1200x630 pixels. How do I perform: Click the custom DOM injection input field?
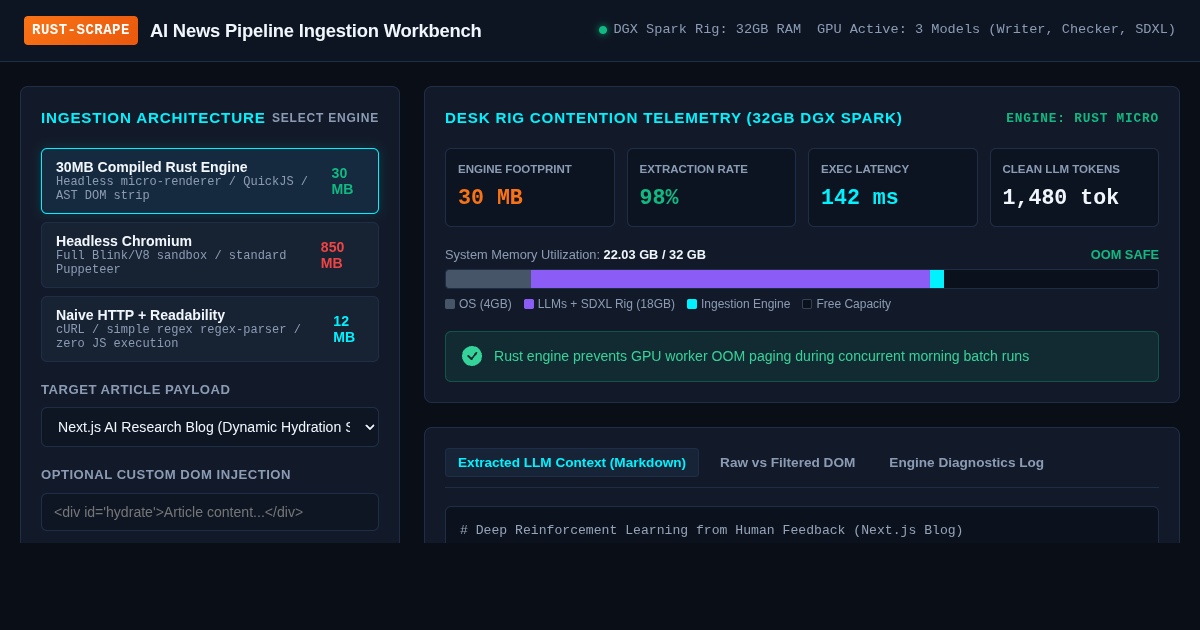click(210, 512)
